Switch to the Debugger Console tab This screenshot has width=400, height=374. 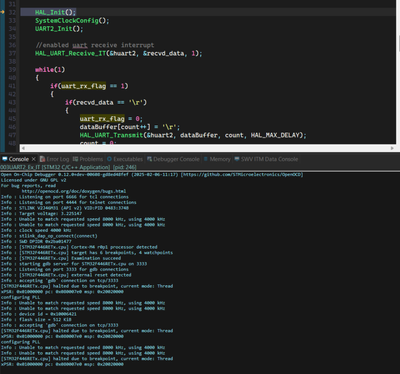(x=173, y=159)
